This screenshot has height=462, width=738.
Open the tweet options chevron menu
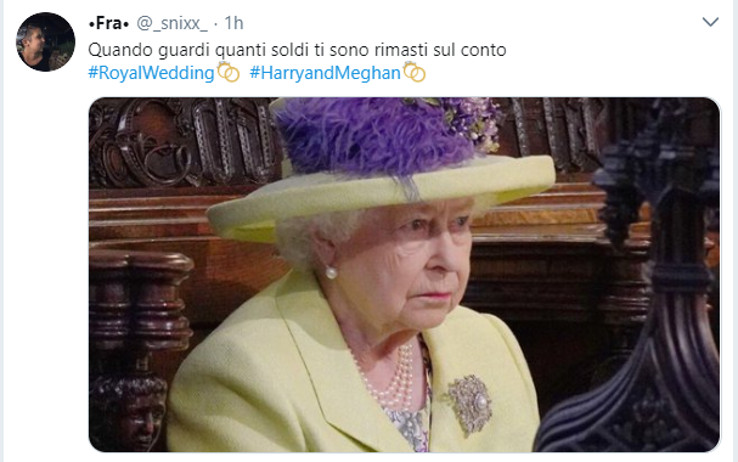[x=710, y=22]
